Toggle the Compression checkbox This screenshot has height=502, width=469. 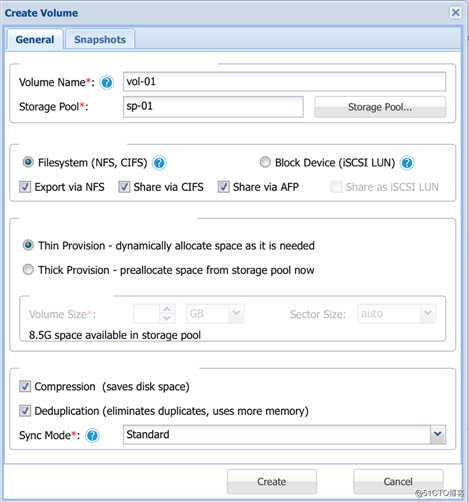pos(25,386)
